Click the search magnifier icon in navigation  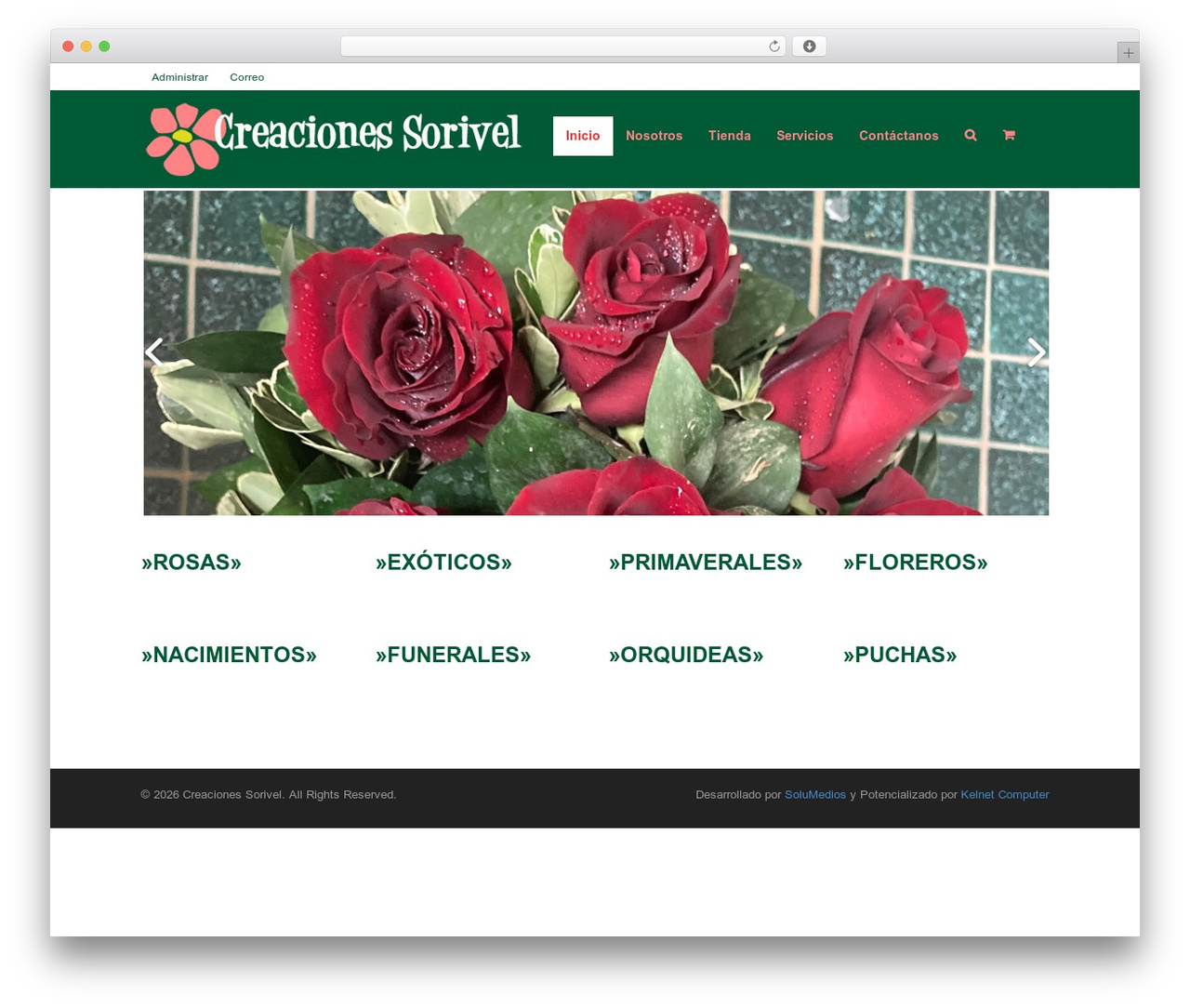click(971, 136)
